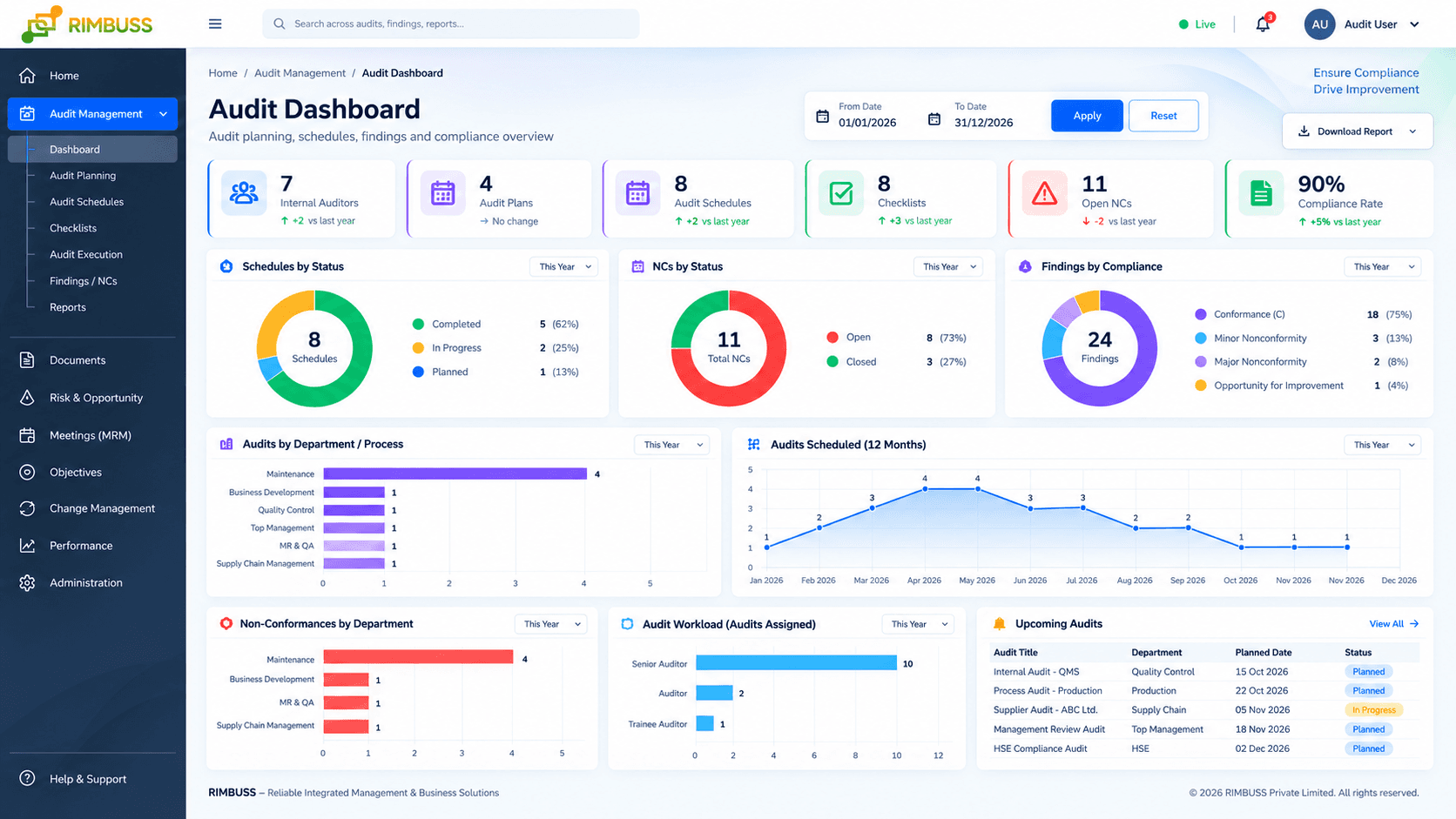Screen dimensions: 1456x819
Task: Open Dashboard in the sidebar
Action: [x=92, y=149]
